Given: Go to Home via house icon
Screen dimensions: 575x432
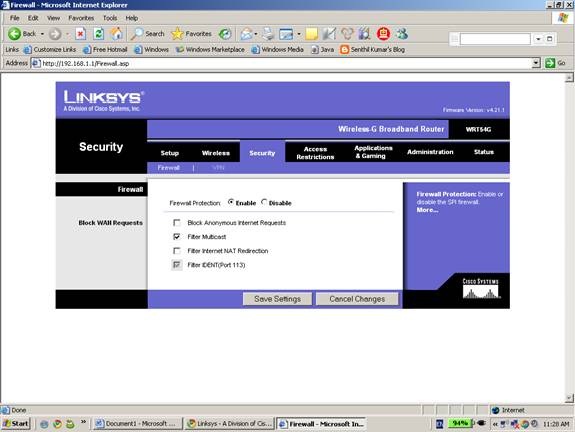Looking at the screenshot, I should (x=117, y=33).
